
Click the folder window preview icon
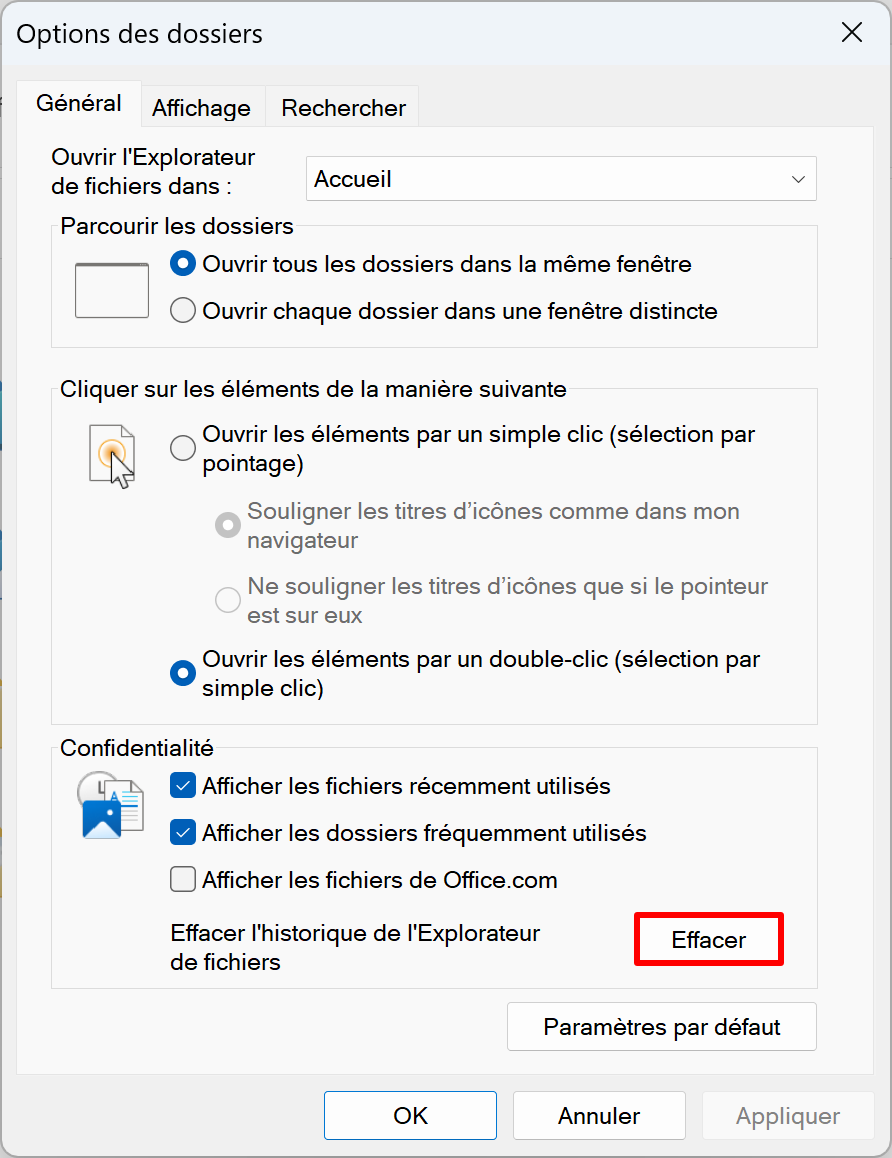click(x=112, y=290)
